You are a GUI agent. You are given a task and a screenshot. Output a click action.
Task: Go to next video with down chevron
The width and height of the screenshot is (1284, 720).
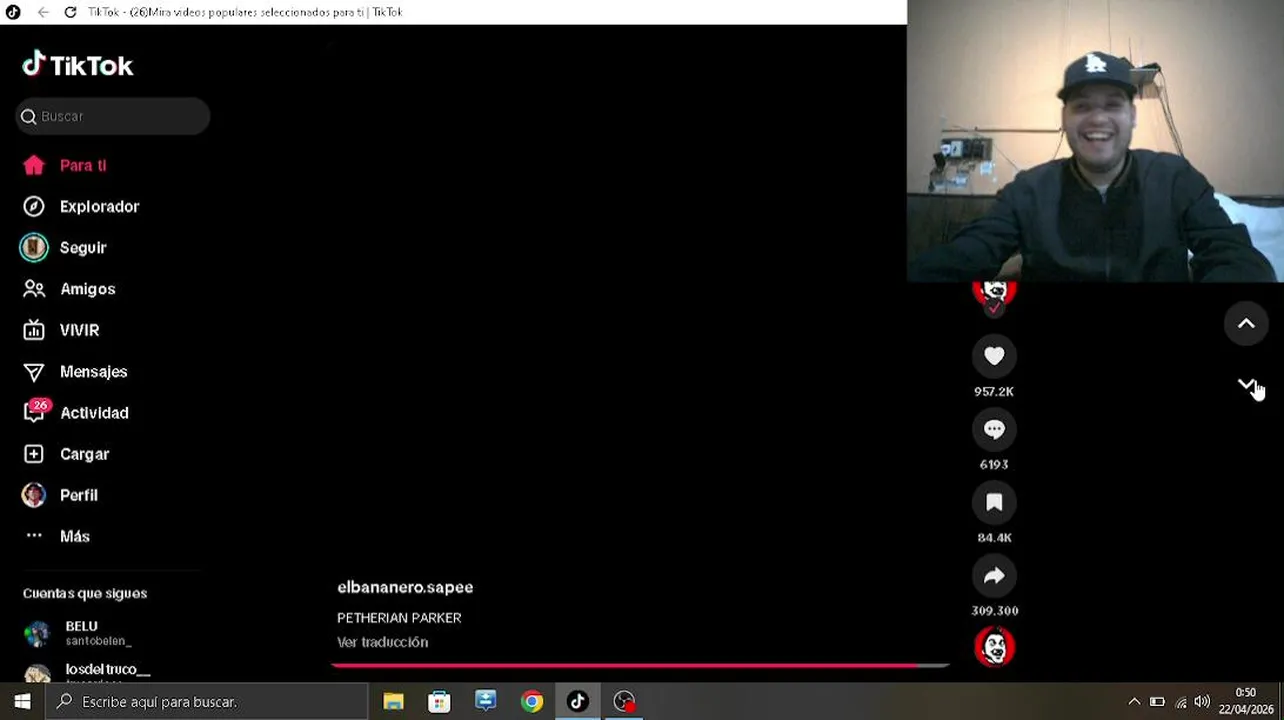coord(1246,385)
